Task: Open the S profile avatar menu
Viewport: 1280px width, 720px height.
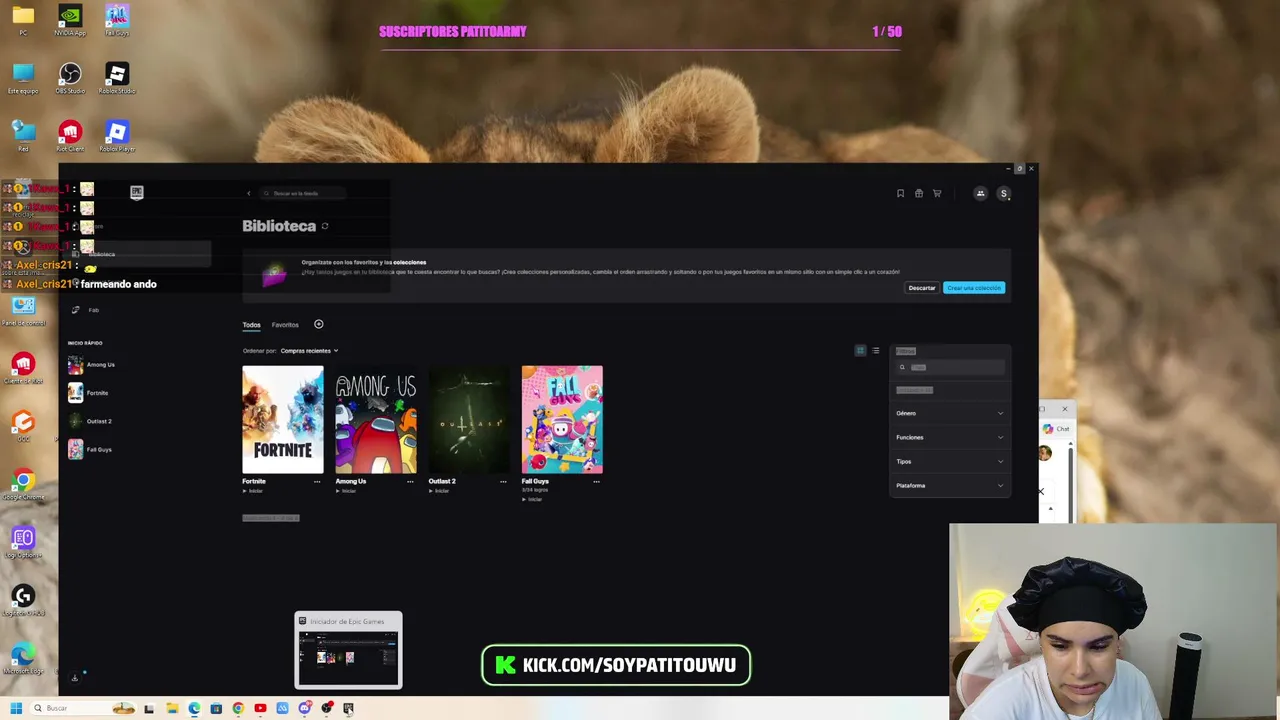Action: (x=1003, y=194)
